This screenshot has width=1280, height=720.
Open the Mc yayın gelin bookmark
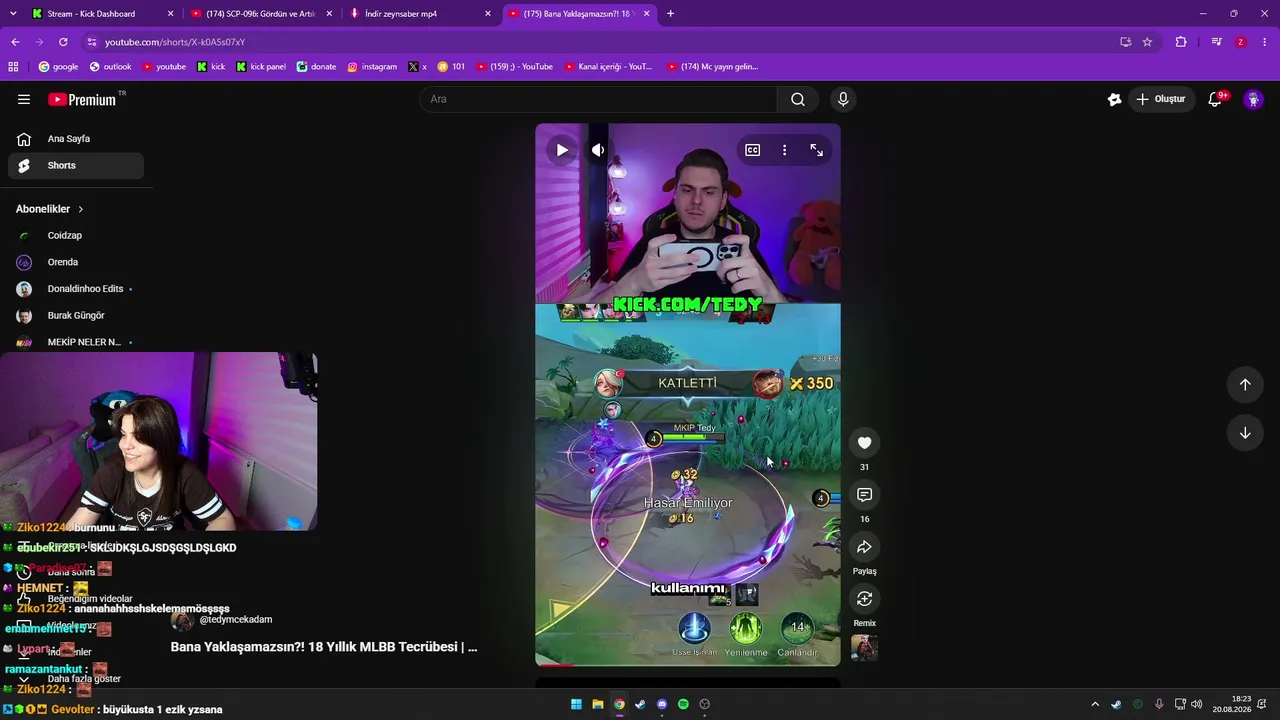tap(712, 67)
